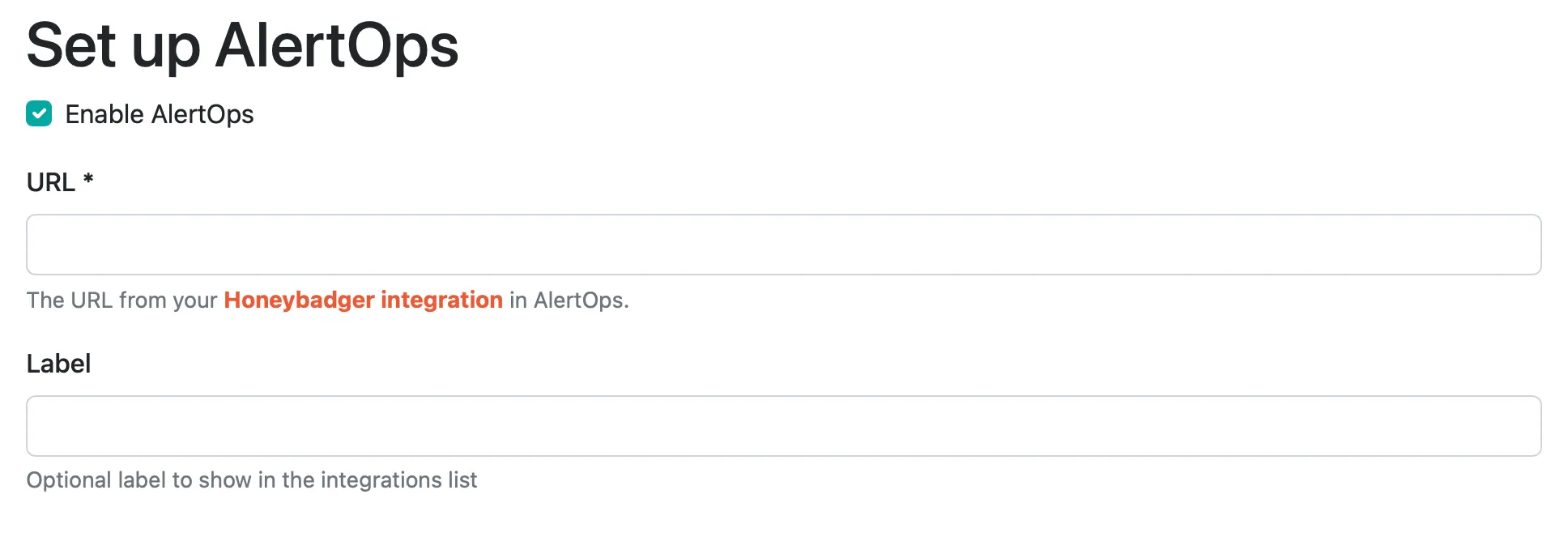Click the right end of the Label field
Image resolution: width=1568 pixels, height=537 pixels.
coord(1506,426)
